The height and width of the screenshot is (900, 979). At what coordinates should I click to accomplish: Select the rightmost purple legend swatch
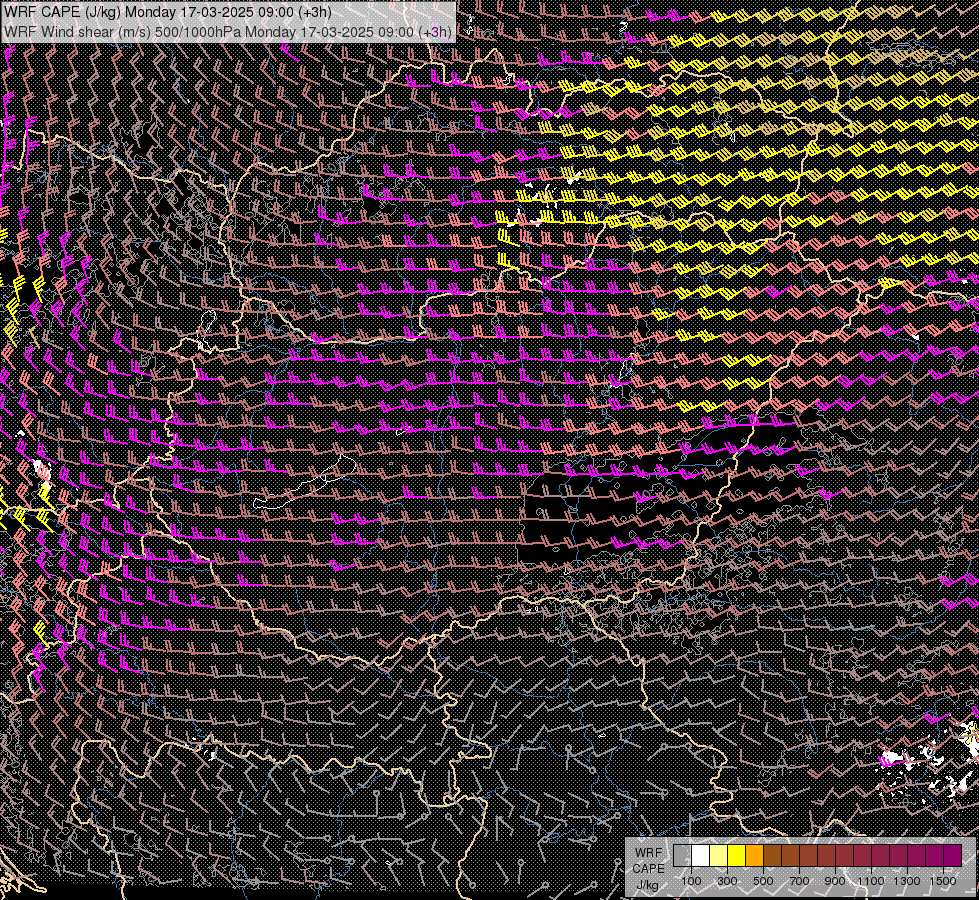coord(953,855)
